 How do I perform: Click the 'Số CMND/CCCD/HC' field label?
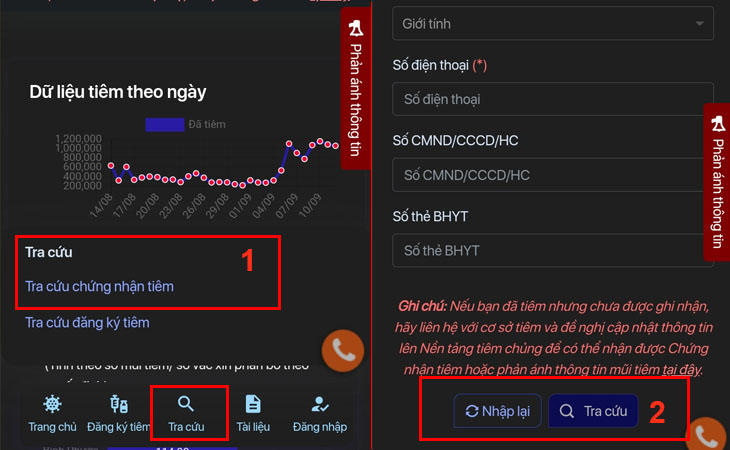455,141
